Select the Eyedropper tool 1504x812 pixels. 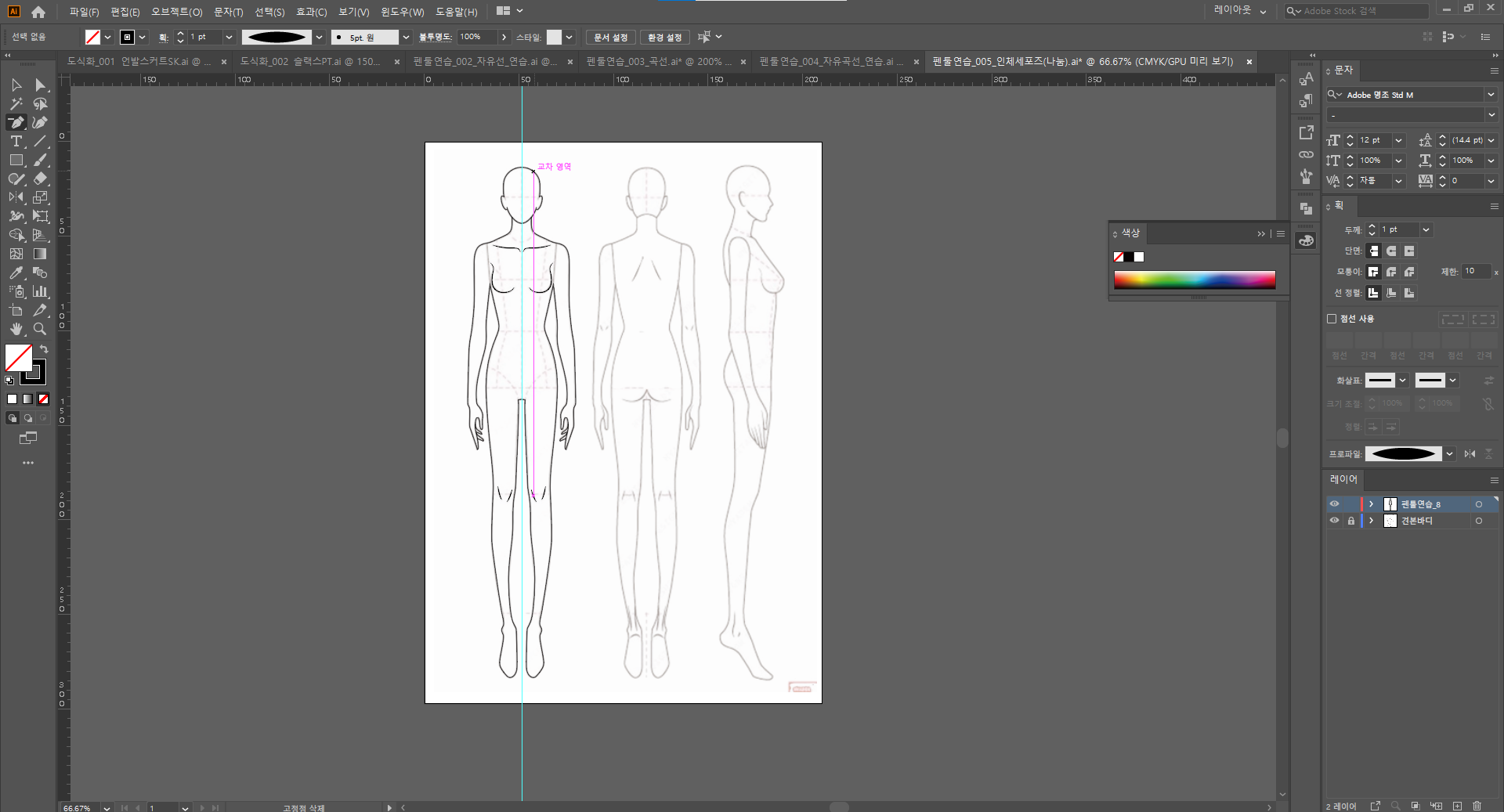(16, 273)
